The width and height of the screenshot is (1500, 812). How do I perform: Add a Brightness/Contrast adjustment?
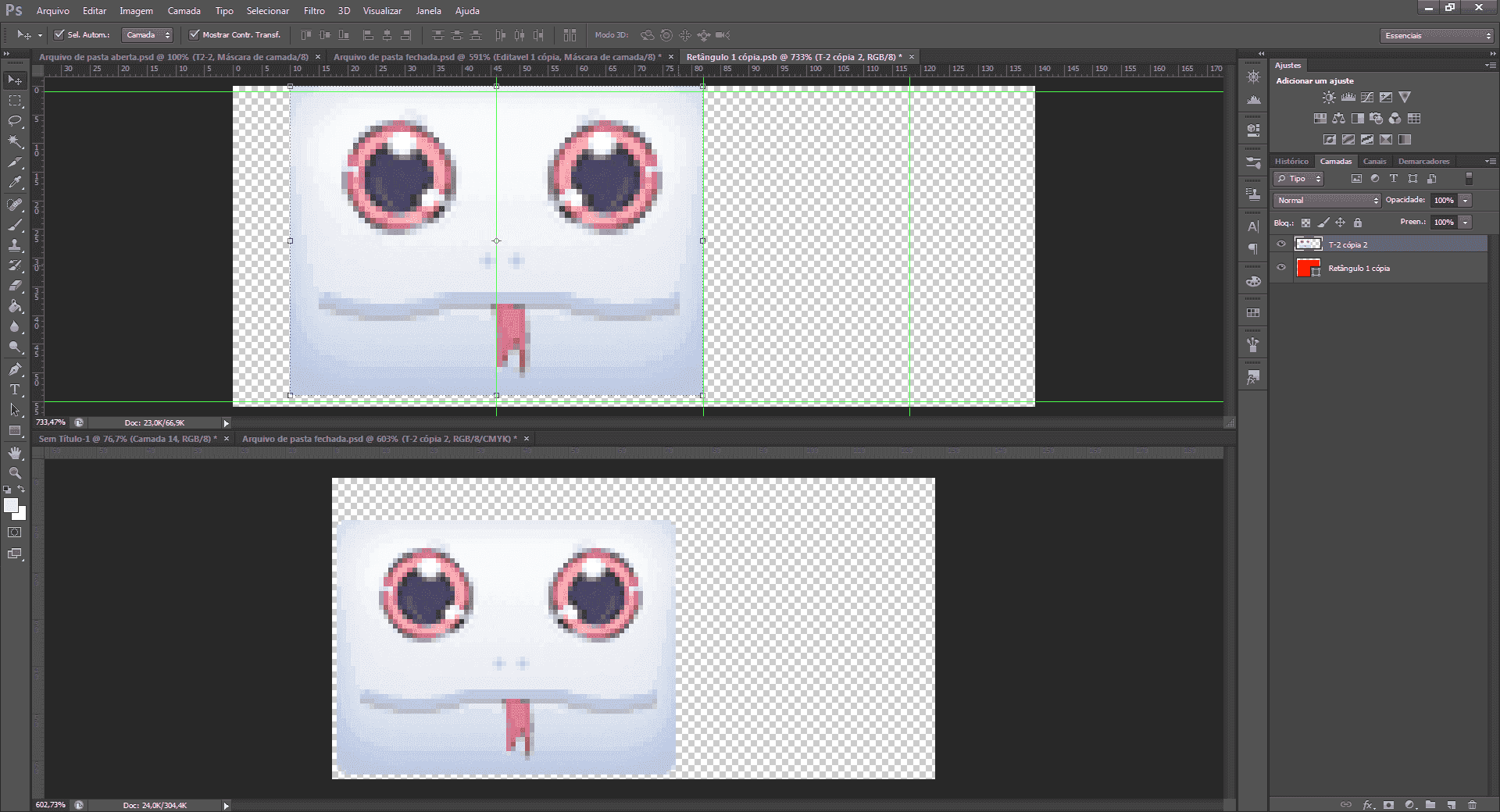(x=1329, y=98)
